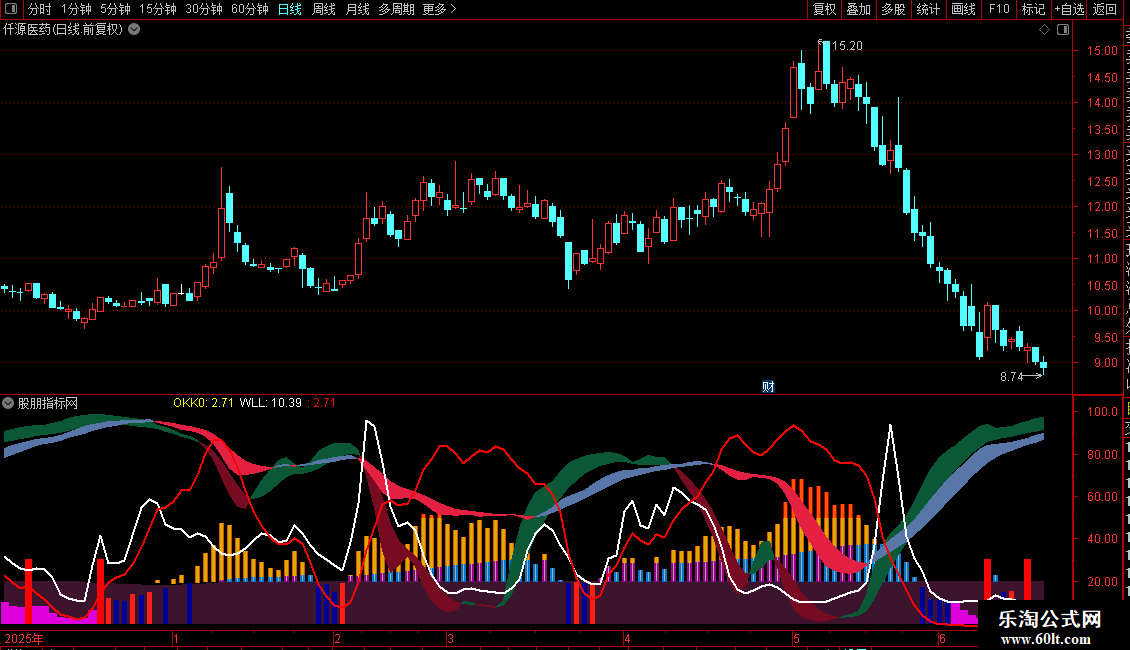
Task: Click the diamond icon above the chart
Action: point(1044,30)
